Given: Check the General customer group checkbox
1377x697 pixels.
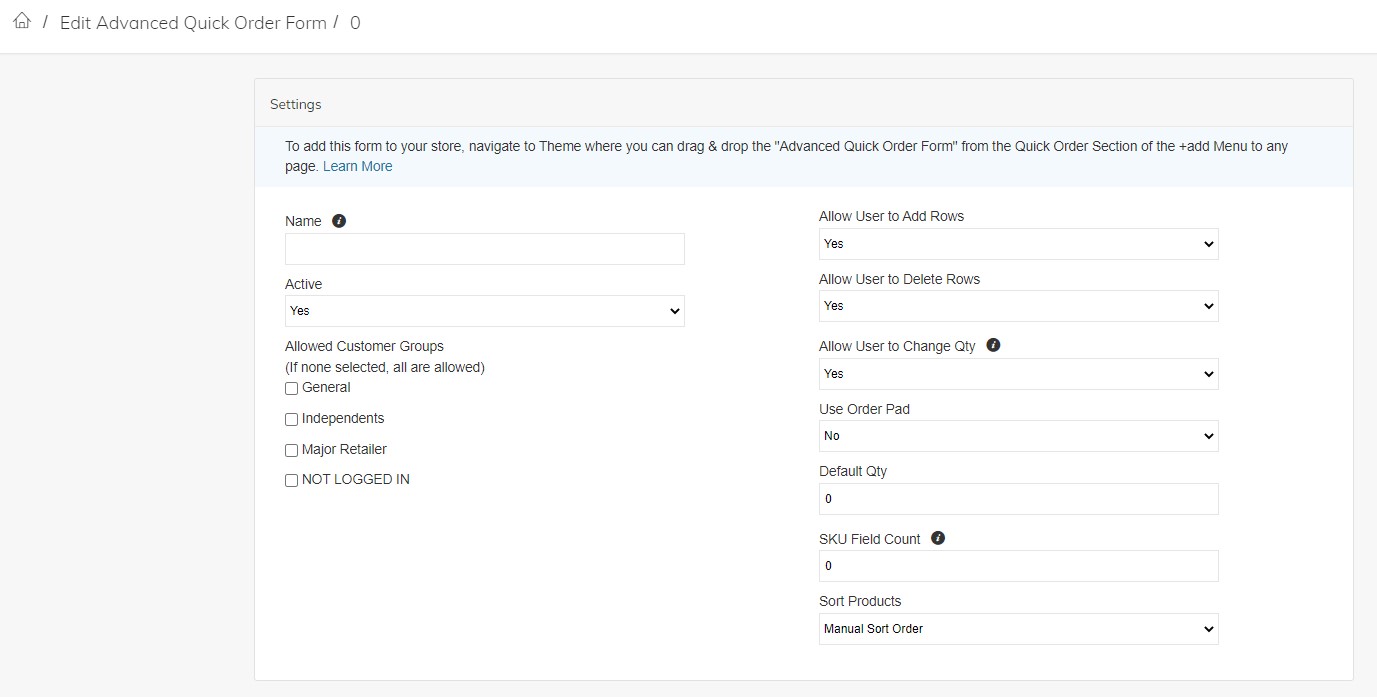Looking at the screenshot, I should point(292,389).
